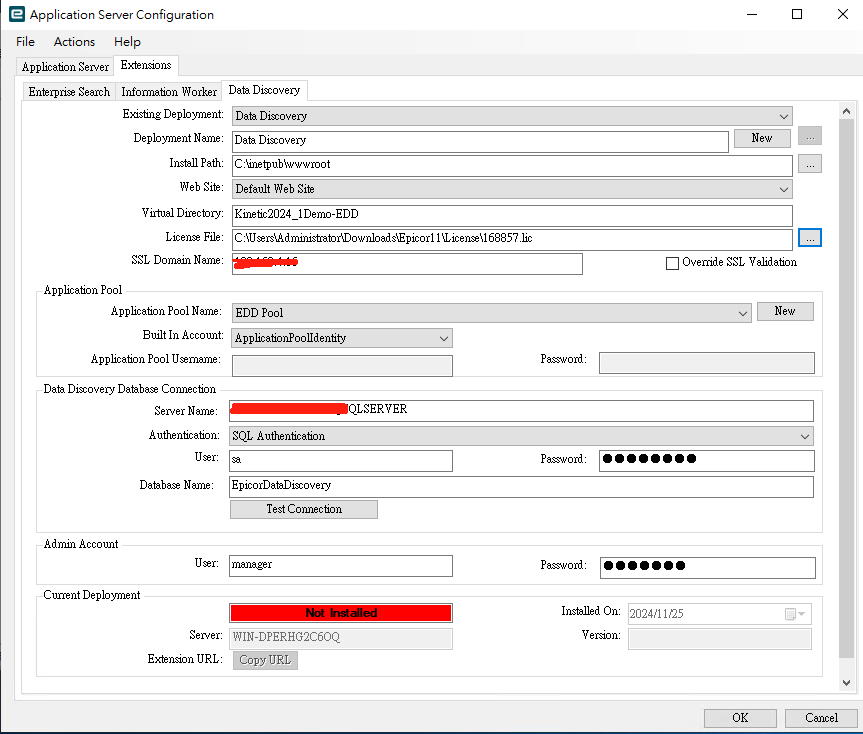
Task: Click the database User field containing sa
Action: pyautogui.click(x=341, y=461)
